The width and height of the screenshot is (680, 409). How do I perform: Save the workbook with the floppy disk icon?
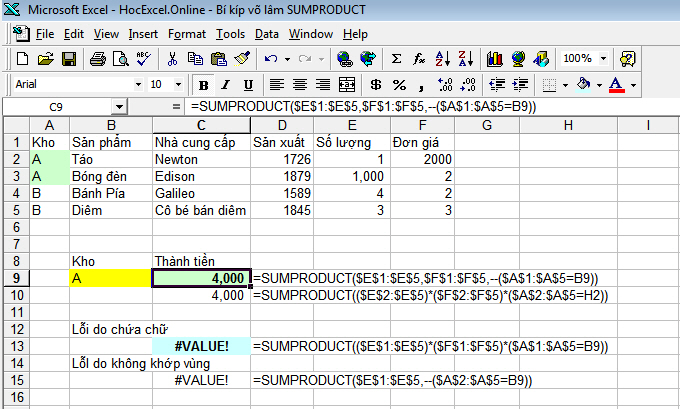tap(69, 59)
